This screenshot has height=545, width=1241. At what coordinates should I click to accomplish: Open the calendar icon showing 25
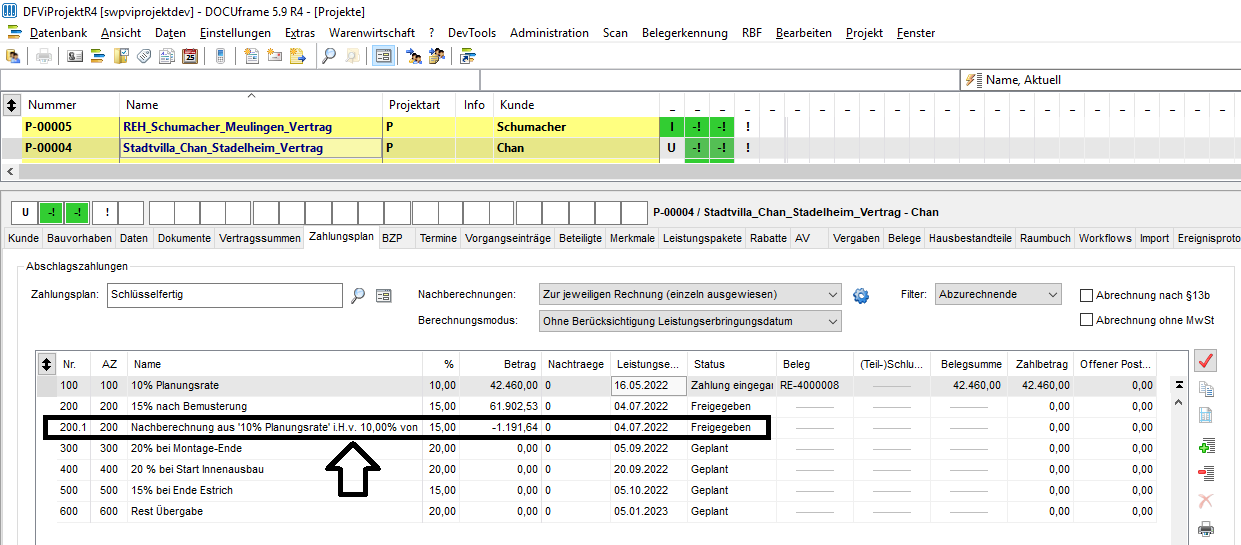click(x=190, y=56)
